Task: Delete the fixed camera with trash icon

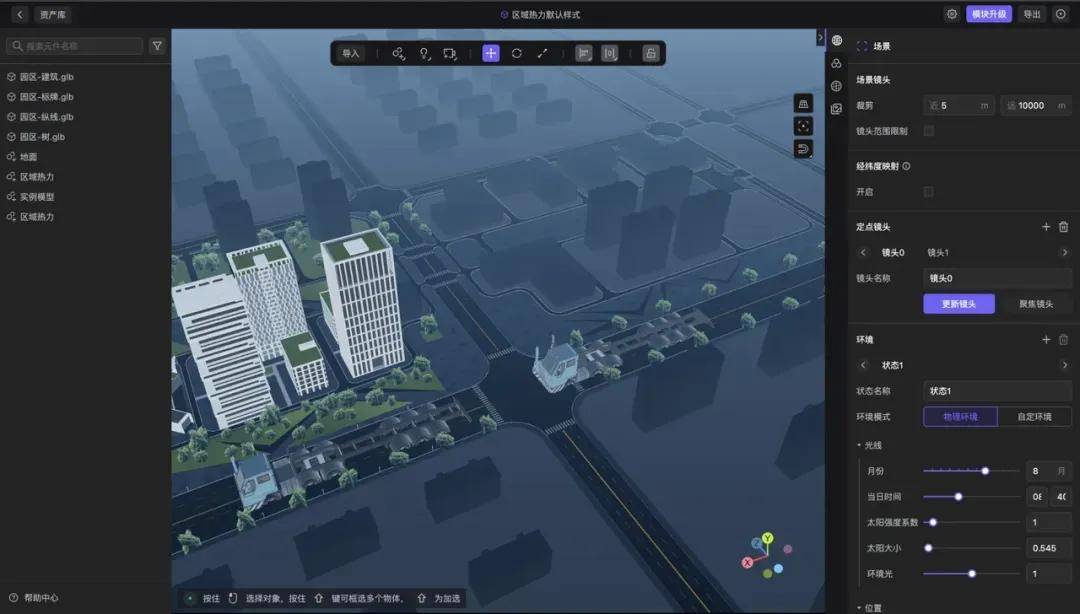Action: [1063, 227]
